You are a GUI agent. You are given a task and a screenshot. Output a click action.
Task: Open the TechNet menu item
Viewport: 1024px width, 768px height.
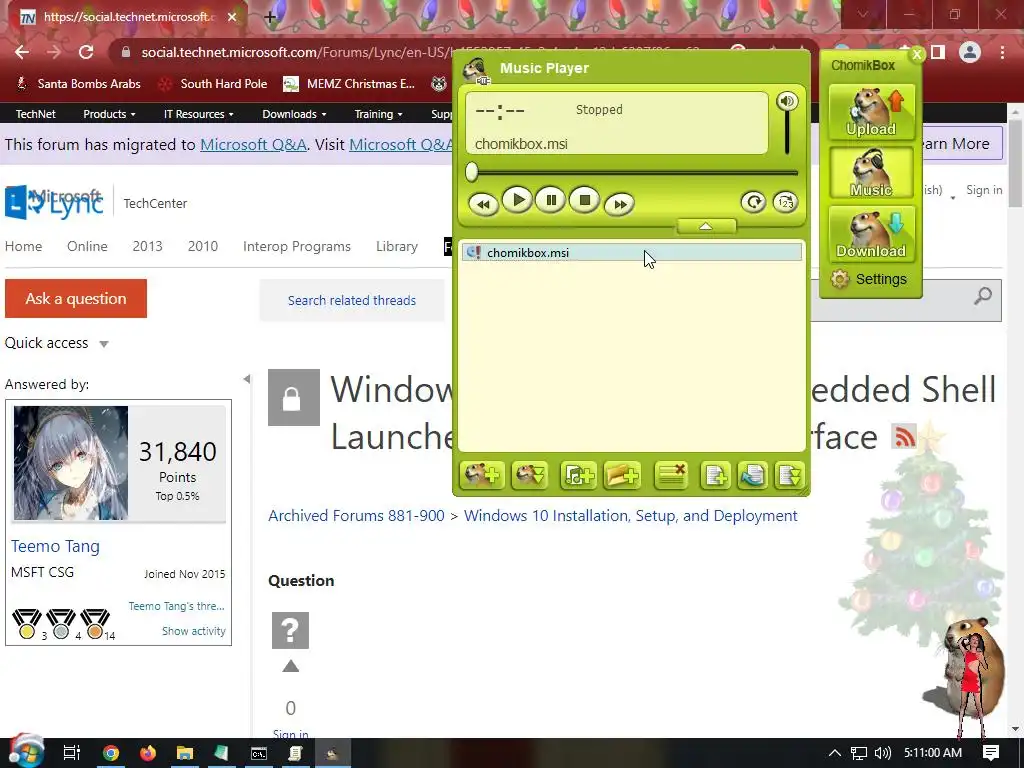tap(35, 114)
